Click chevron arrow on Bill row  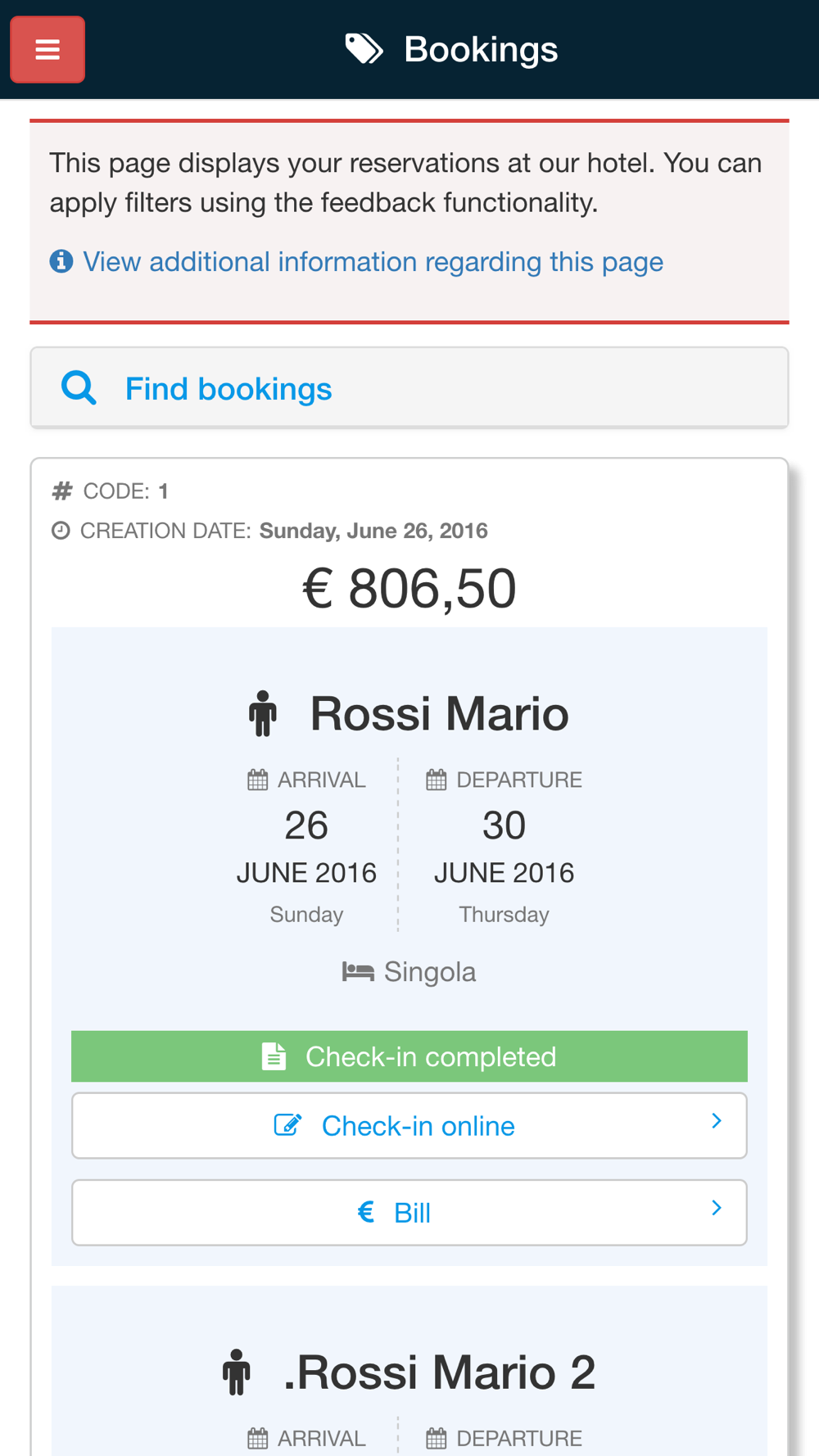click(717, 1208)
